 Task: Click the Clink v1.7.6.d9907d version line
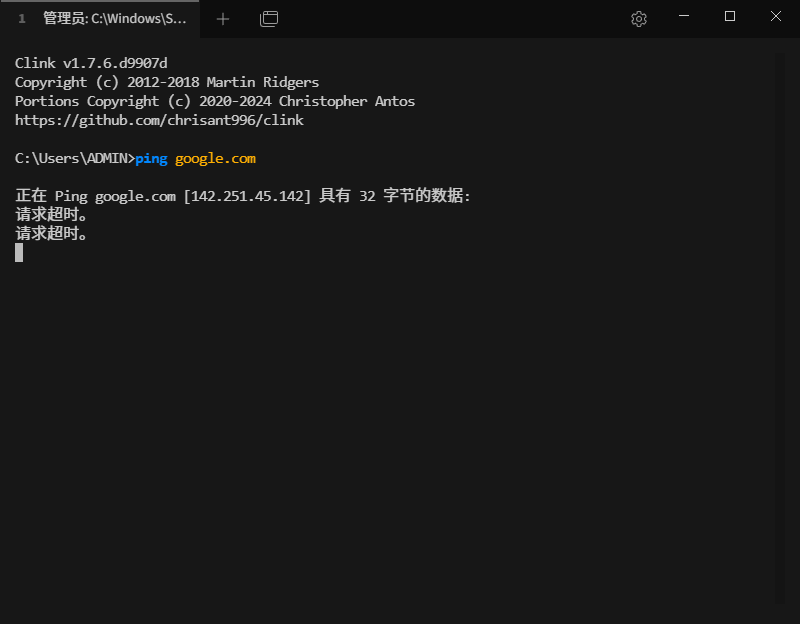coord(91,63)
